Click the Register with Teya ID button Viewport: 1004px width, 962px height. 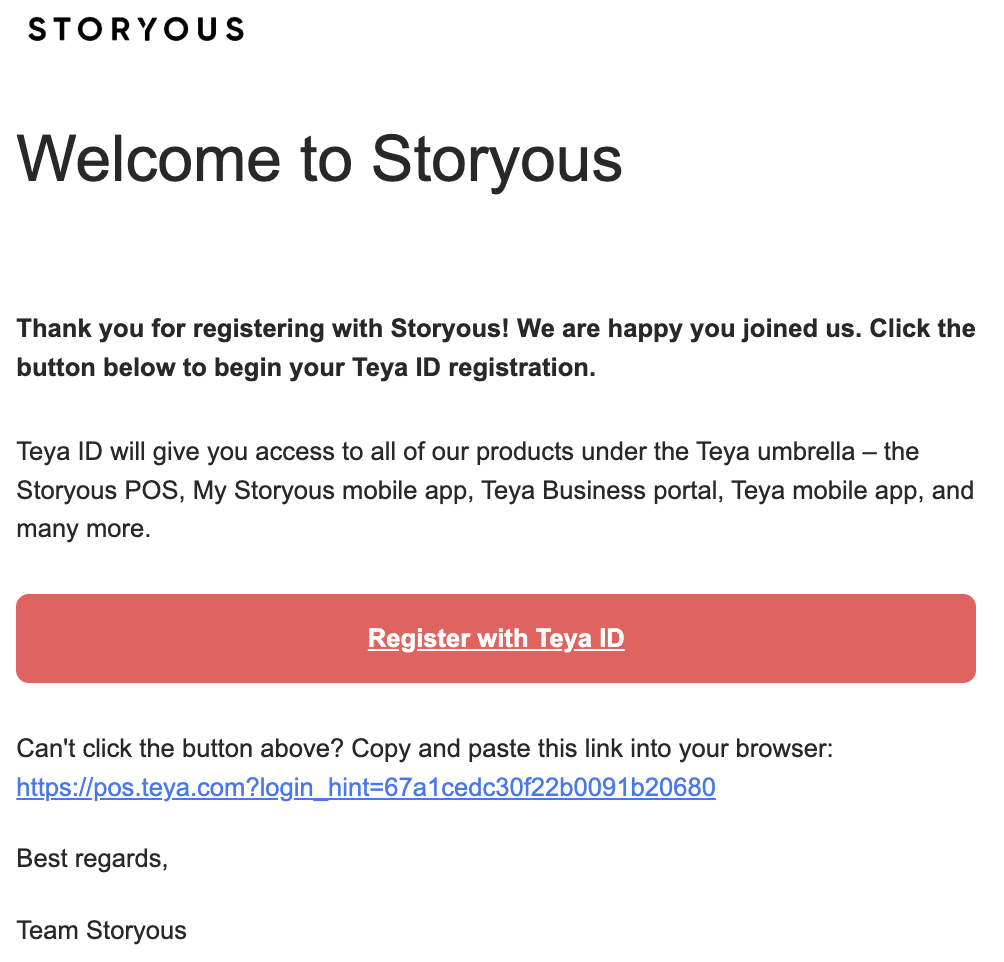tap(496, 638)
